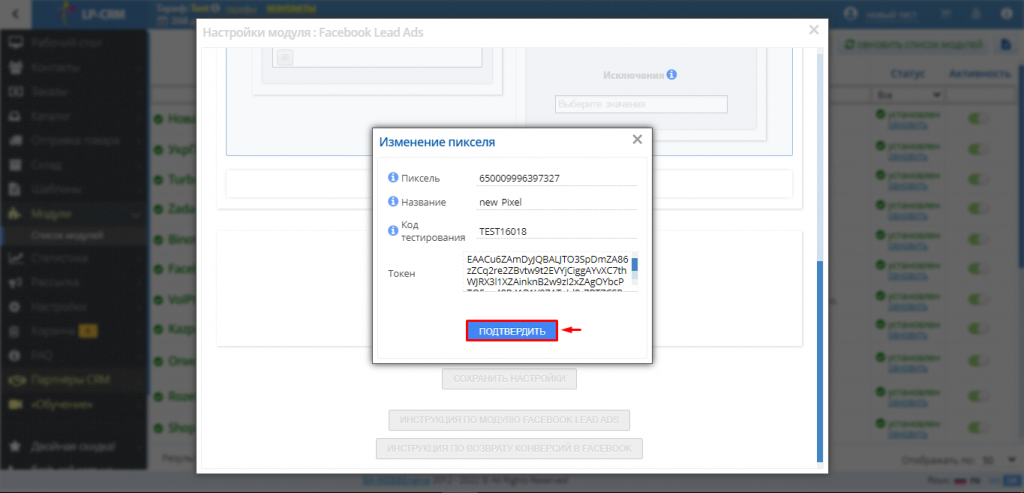1024x493 pixels.
Task: Open the Отображать по 50 dropdown
Action: [997, 460]
